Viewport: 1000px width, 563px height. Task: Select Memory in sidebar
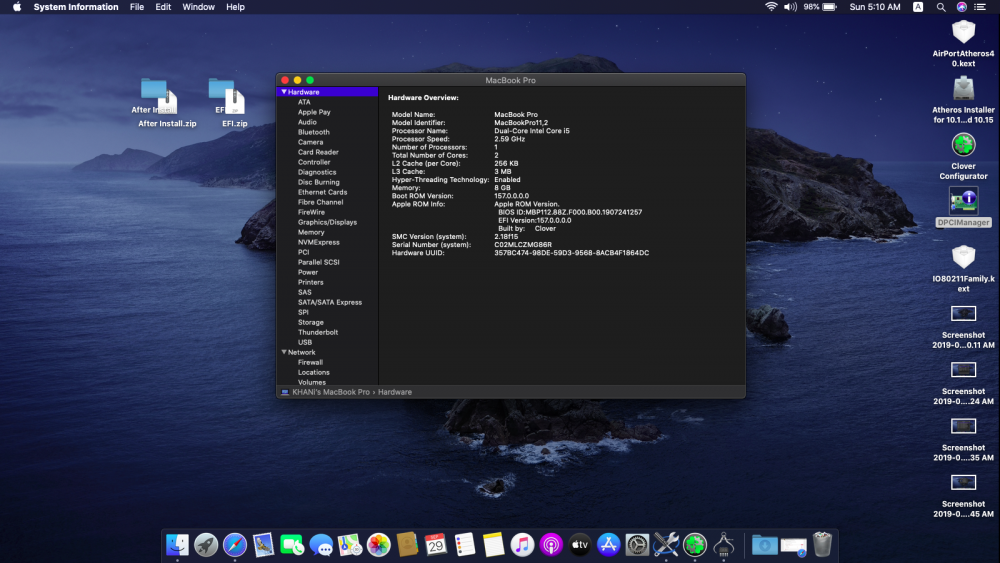click(311, 232)
